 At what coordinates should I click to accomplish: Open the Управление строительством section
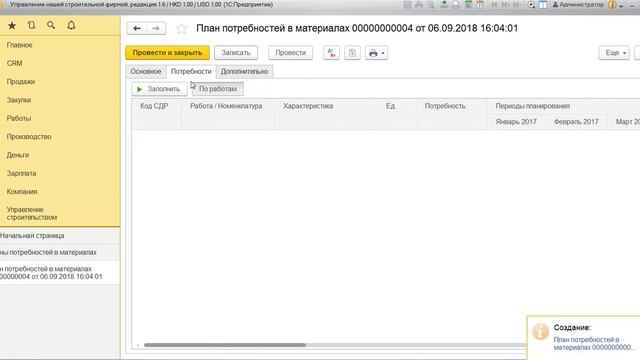click(x=32, y=213)
